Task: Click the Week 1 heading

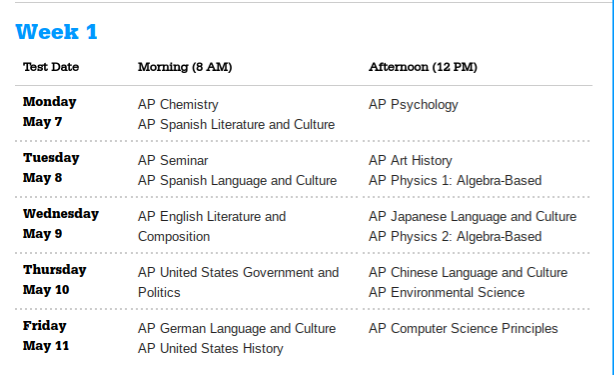Action: coord(56,32)
